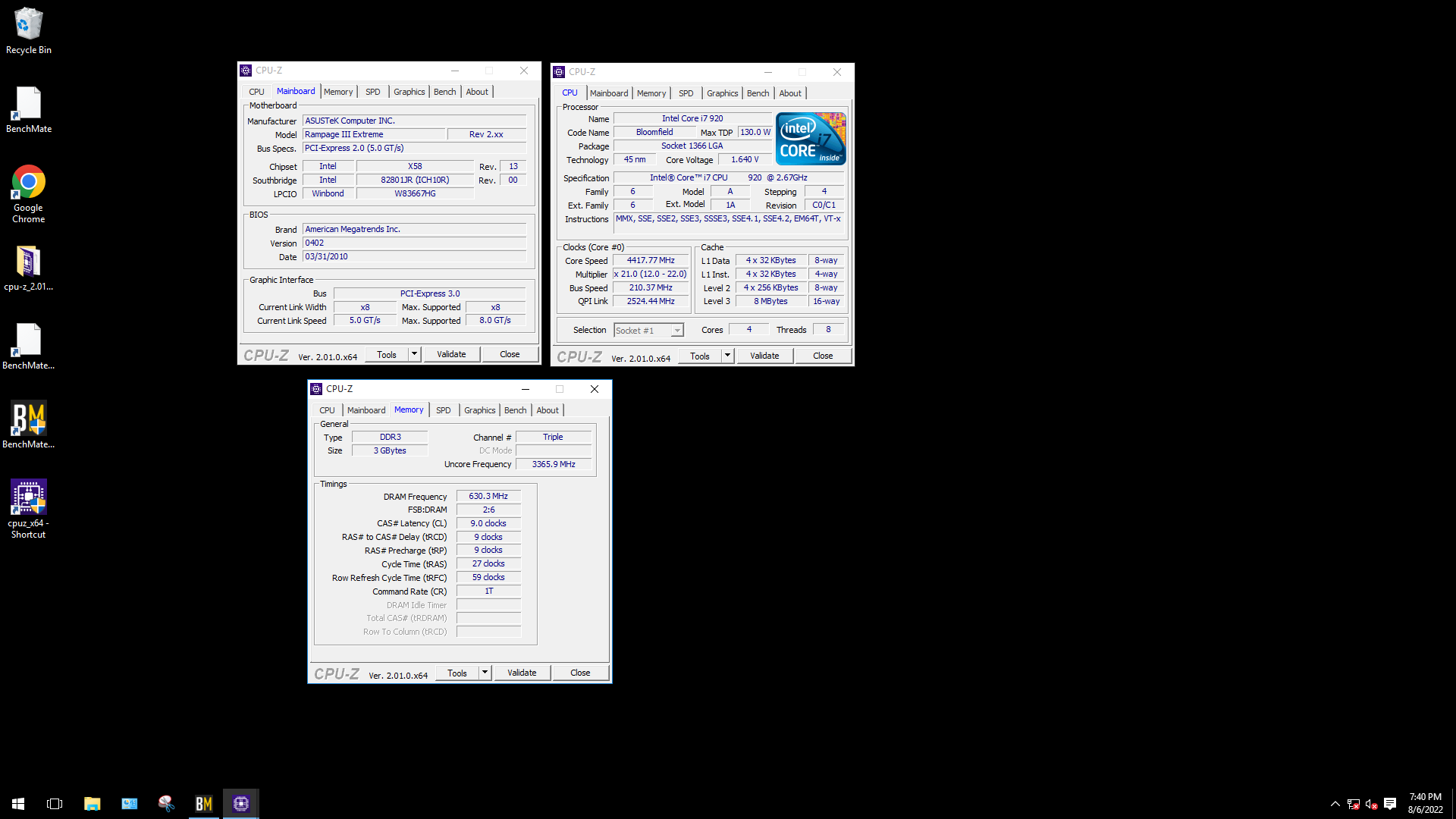
Task: Click the Intel Core i7 920 name field
Action: click(x=692, y=118)
